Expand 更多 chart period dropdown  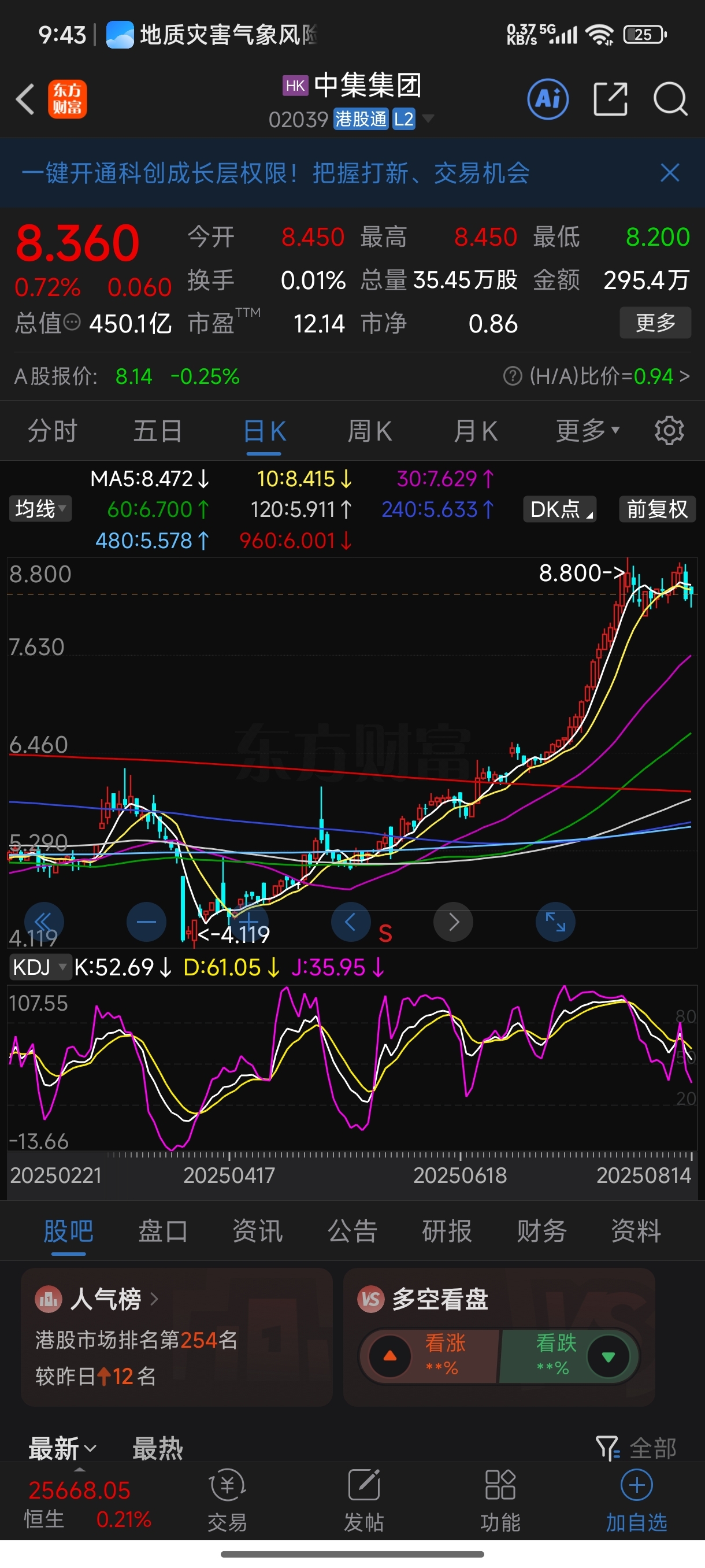(x=588, y=431)
